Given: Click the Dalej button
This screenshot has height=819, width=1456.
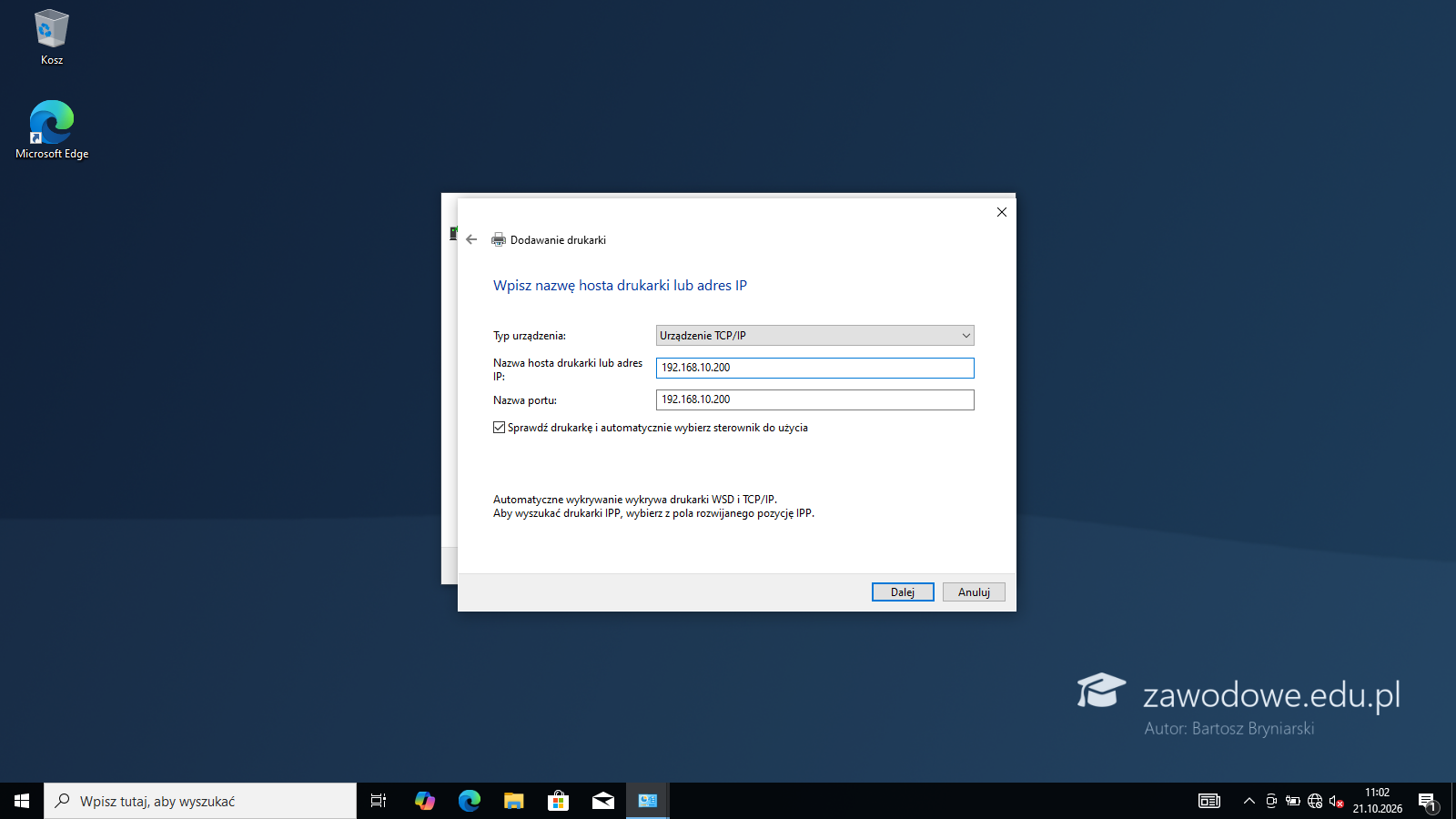Looking at the screenshot, I should tap(903, 592).
